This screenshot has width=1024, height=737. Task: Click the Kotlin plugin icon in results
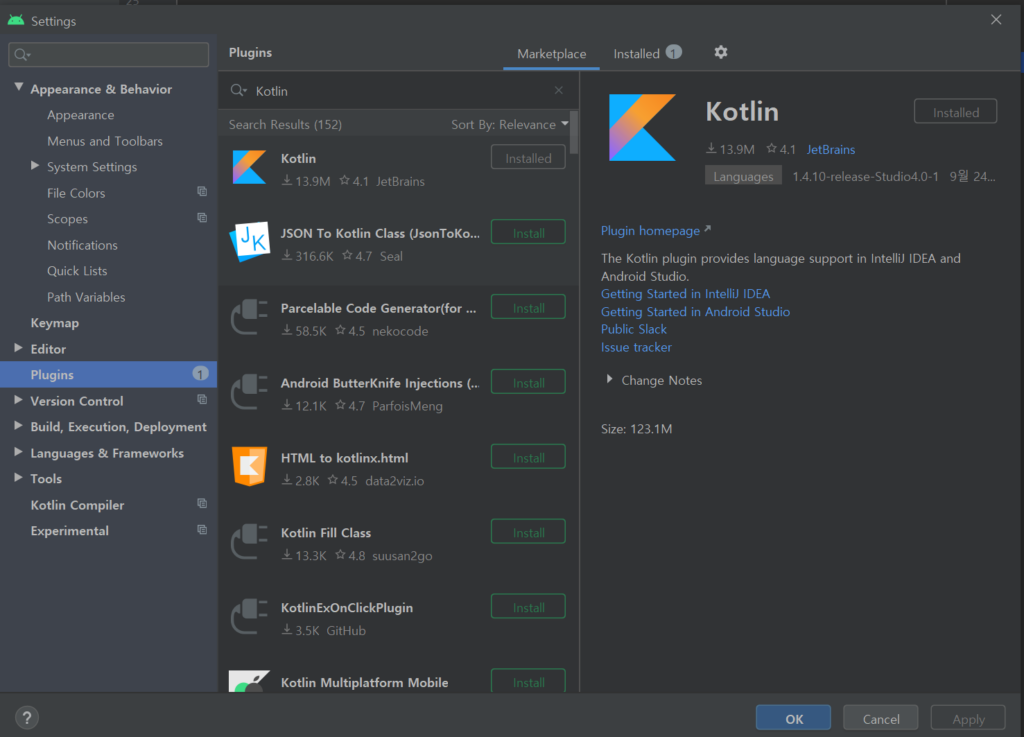coord(249,168)
